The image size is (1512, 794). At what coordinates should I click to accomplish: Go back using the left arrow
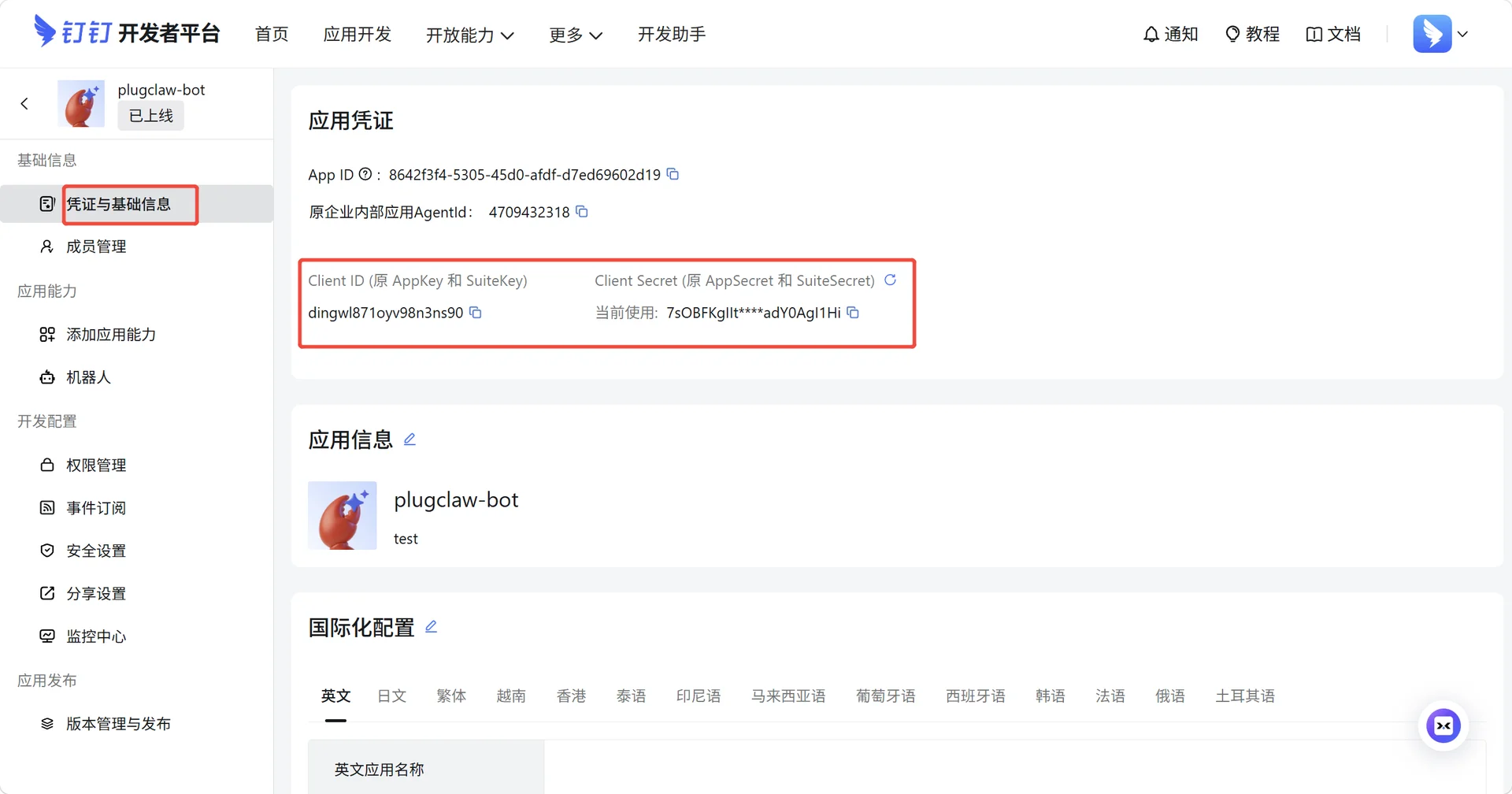pos(24,103)
